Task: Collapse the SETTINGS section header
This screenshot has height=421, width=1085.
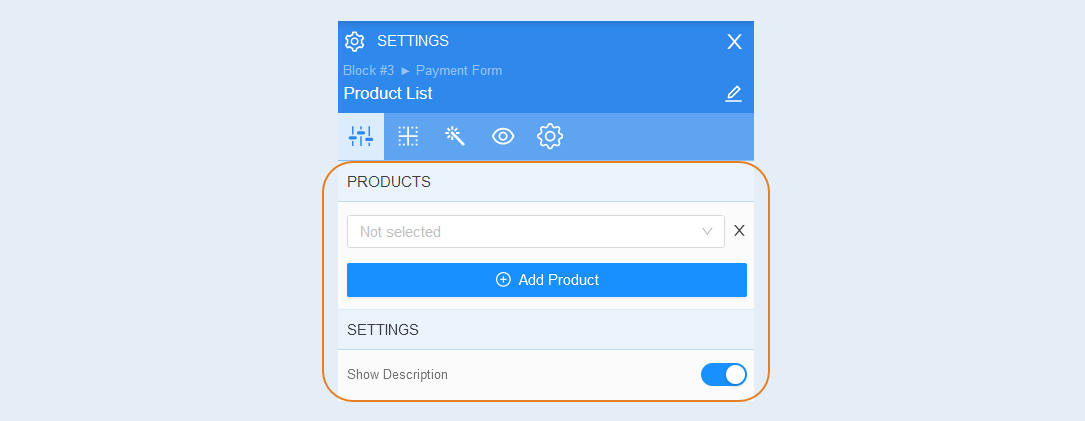Action: [546, 330]
